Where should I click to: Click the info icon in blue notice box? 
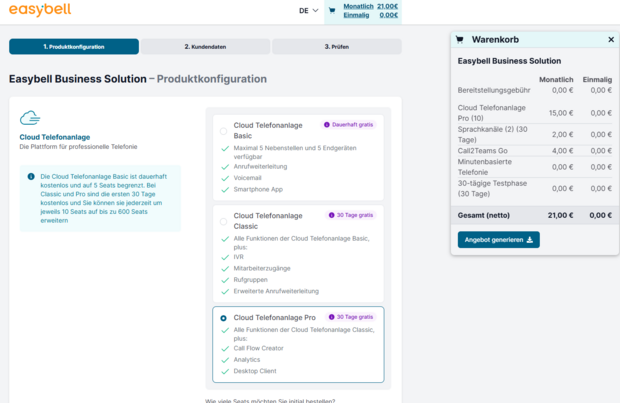(31, 176)
